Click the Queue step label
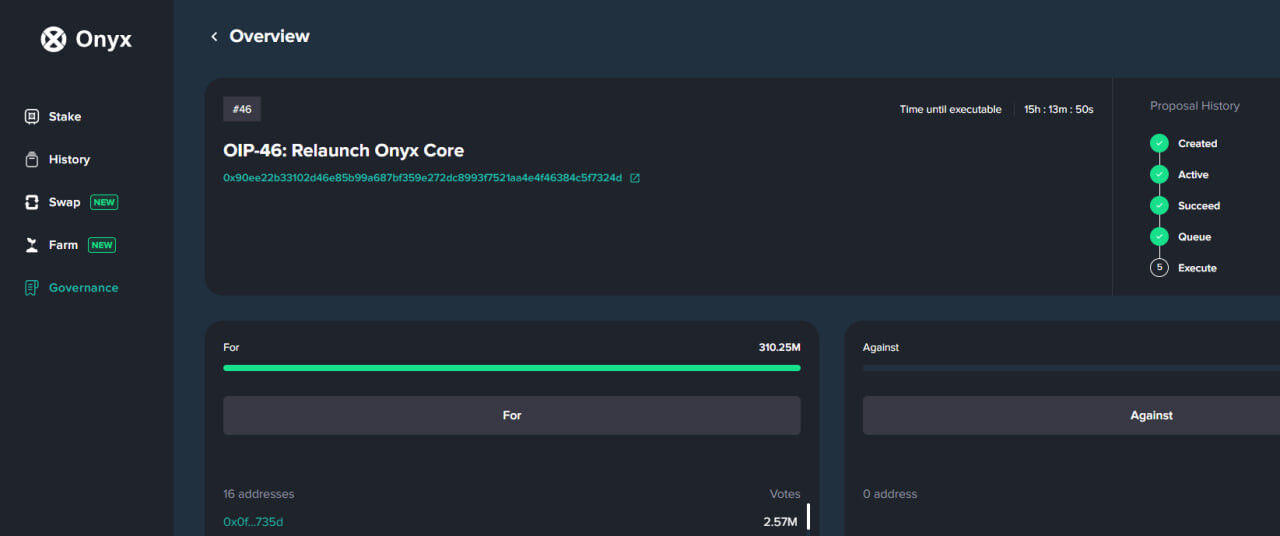 (1194, 237)
